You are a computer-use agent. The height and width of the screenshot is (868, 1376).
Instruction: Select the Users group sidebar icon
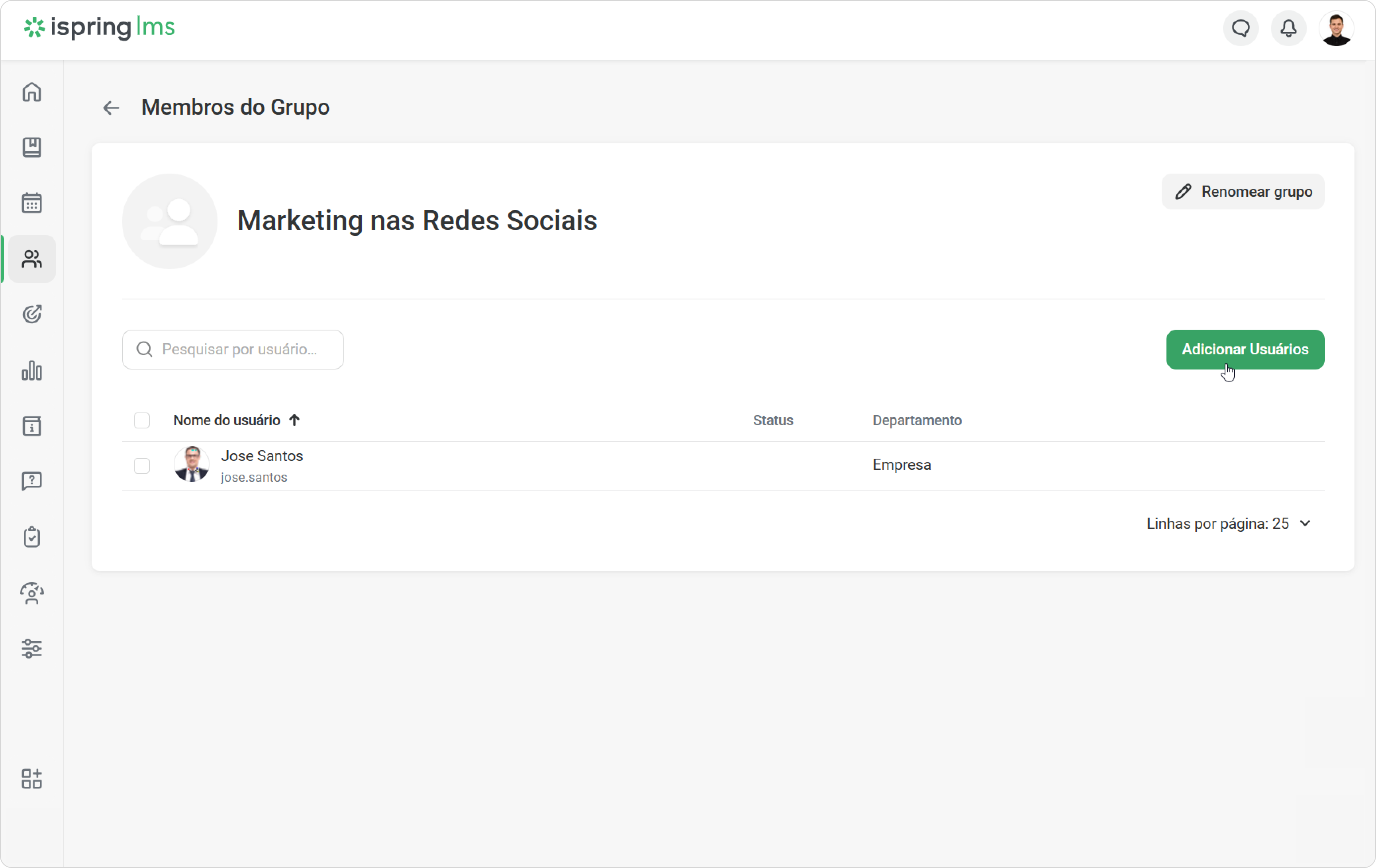pos(32,259)
